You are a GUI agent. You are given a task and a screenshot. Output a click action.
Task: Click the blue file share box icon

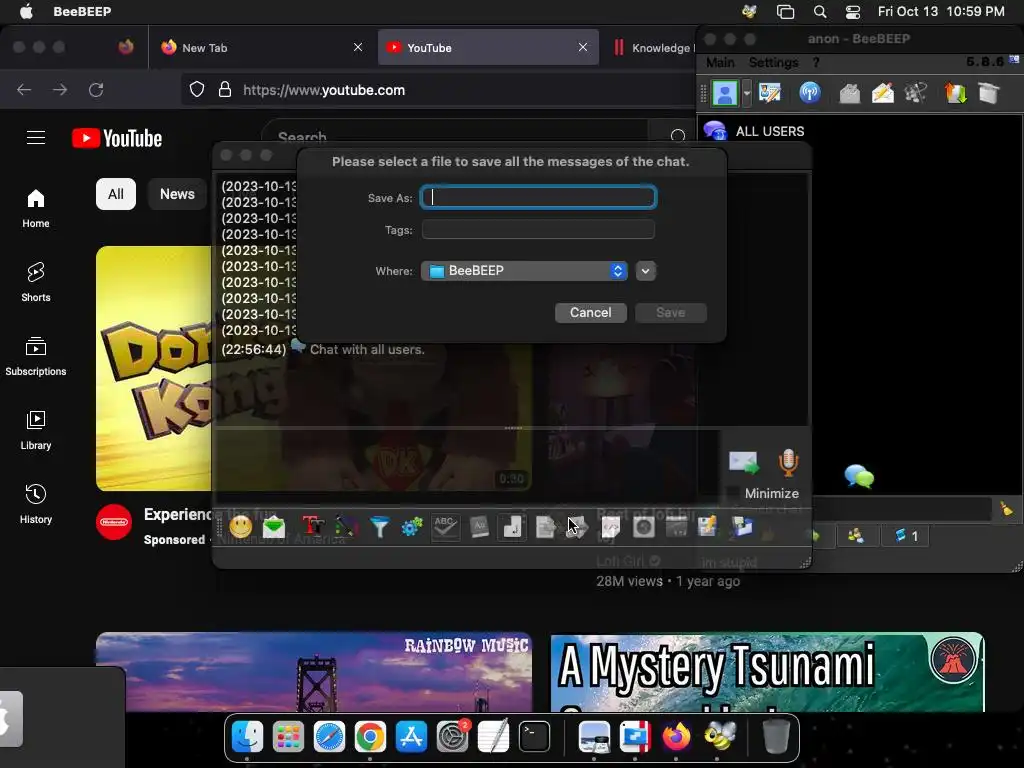tap(742, 526)
